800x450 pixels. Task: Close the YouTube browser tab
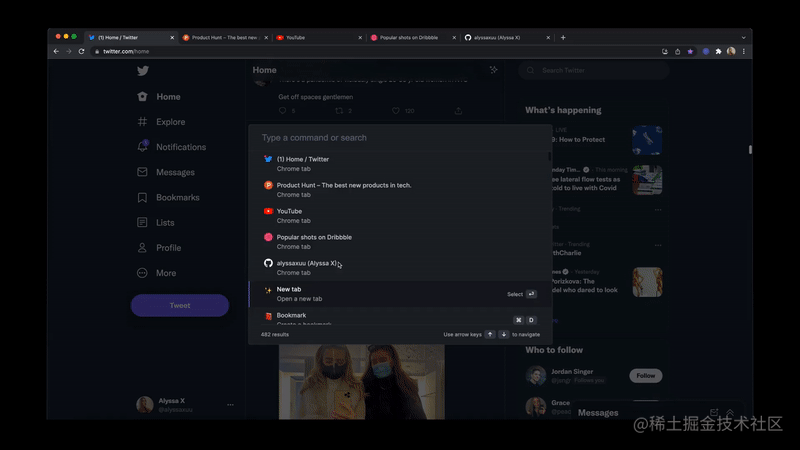360,38
